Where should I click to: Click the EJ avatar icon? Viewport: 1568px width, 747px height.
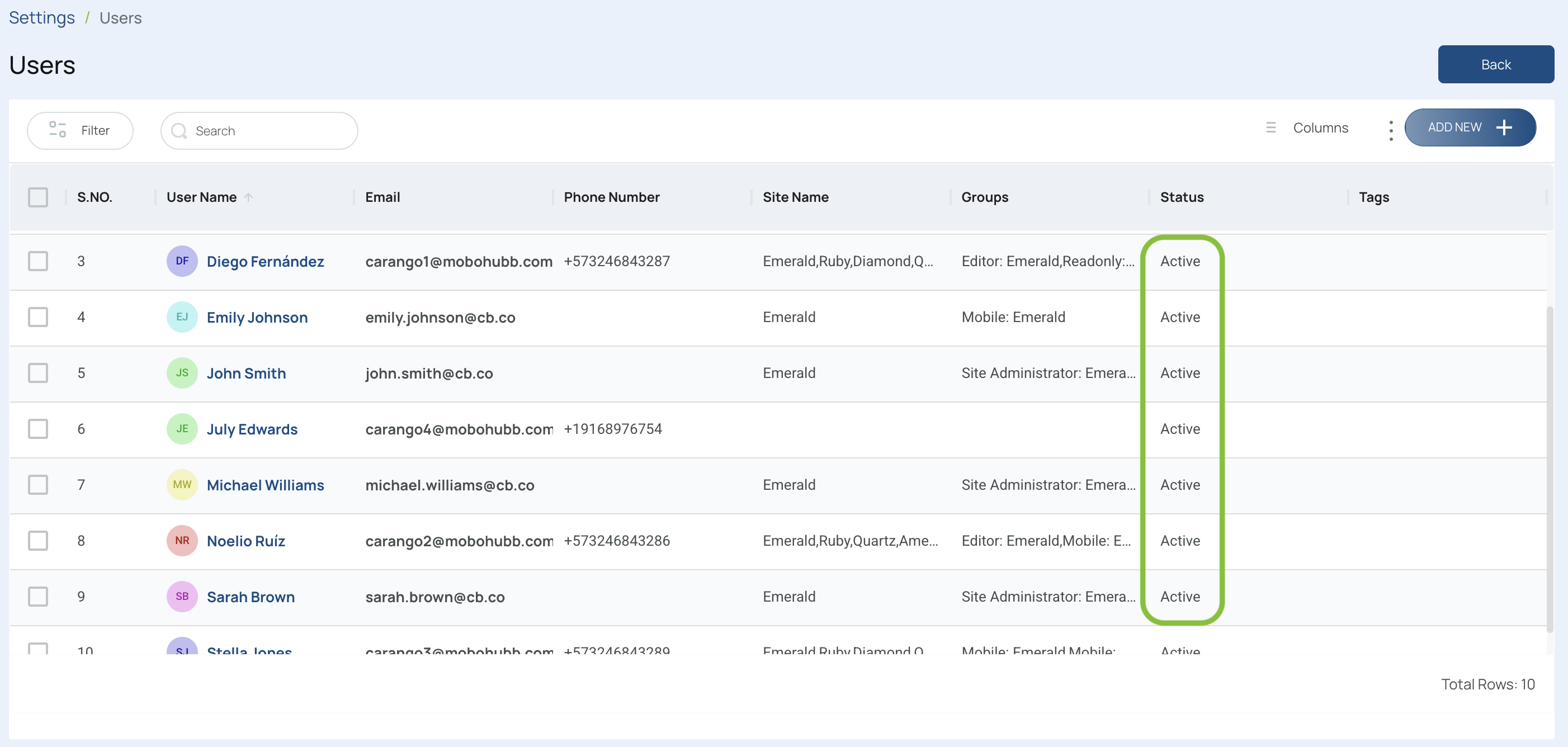182,317
